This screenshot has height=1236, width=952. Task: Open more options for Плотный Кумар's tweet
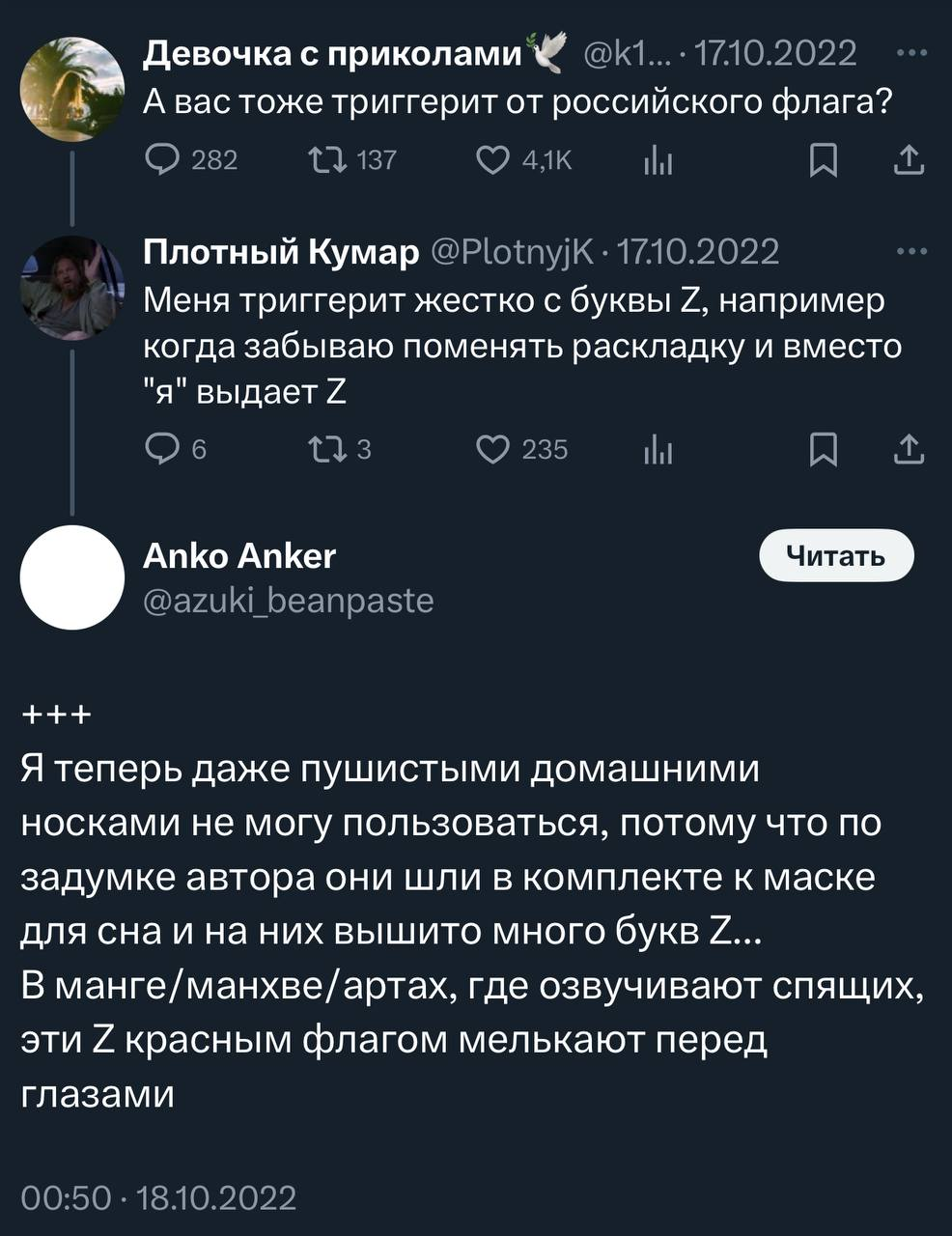[x=911, y=252]
